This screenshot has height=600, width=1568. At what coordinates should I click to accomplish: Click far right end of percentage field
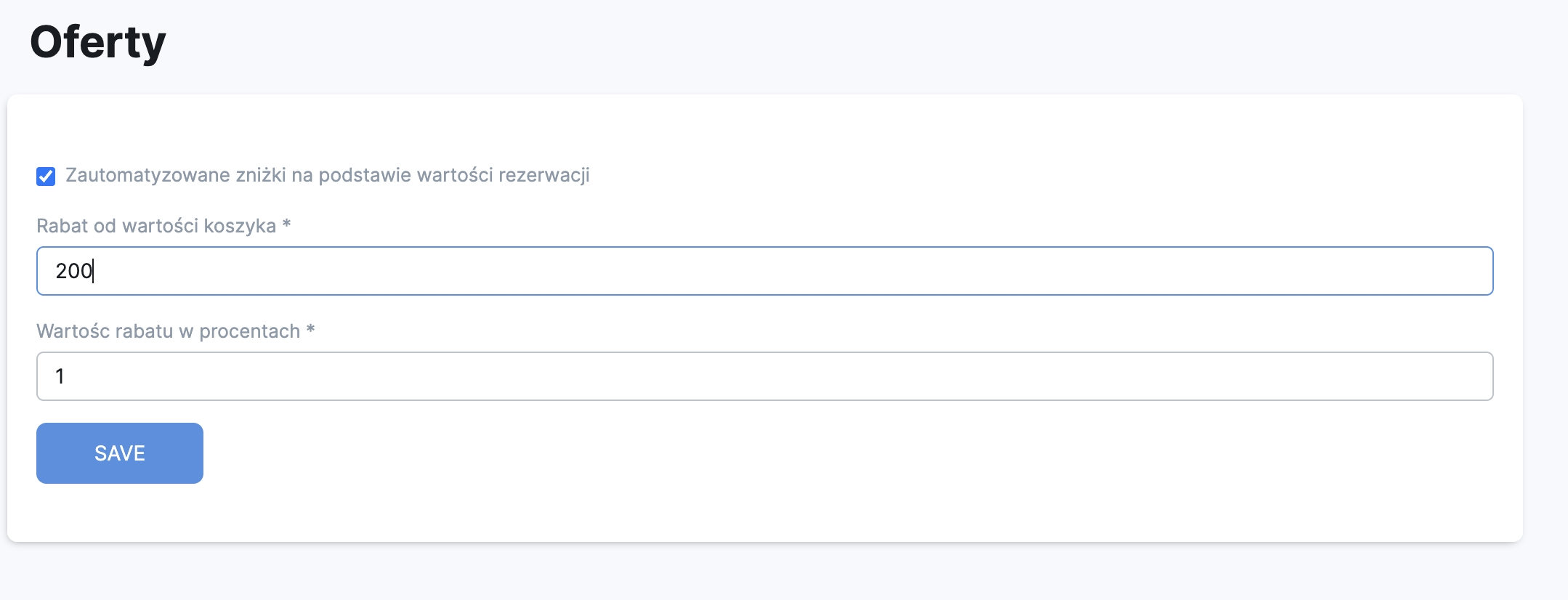pos(1475,376)
